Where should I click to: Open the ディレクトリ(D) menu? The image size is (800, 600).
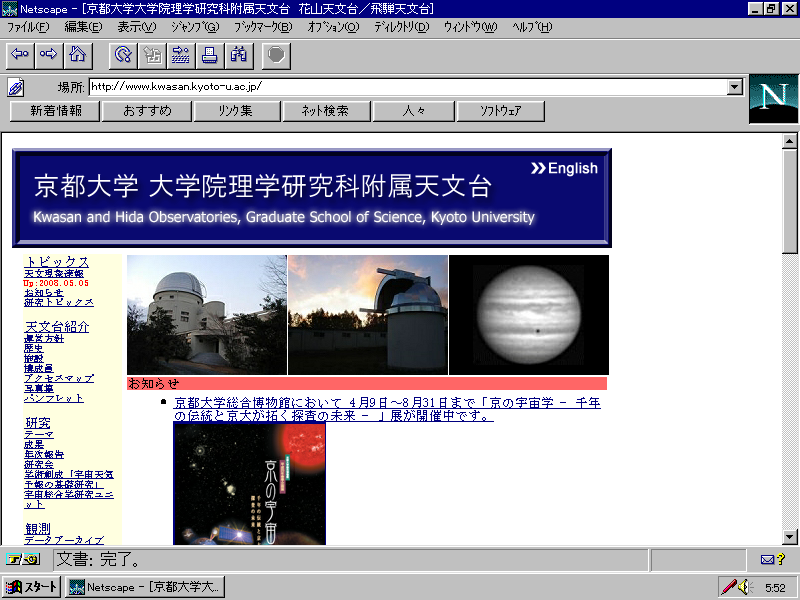(402, 27)
